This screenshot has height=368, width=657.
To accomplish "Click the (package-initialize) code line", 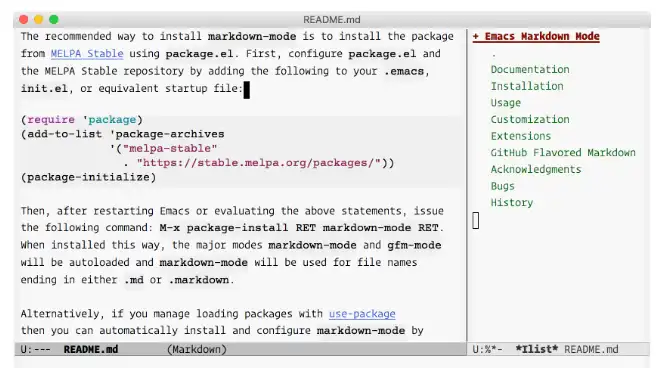I will (88, 177).
